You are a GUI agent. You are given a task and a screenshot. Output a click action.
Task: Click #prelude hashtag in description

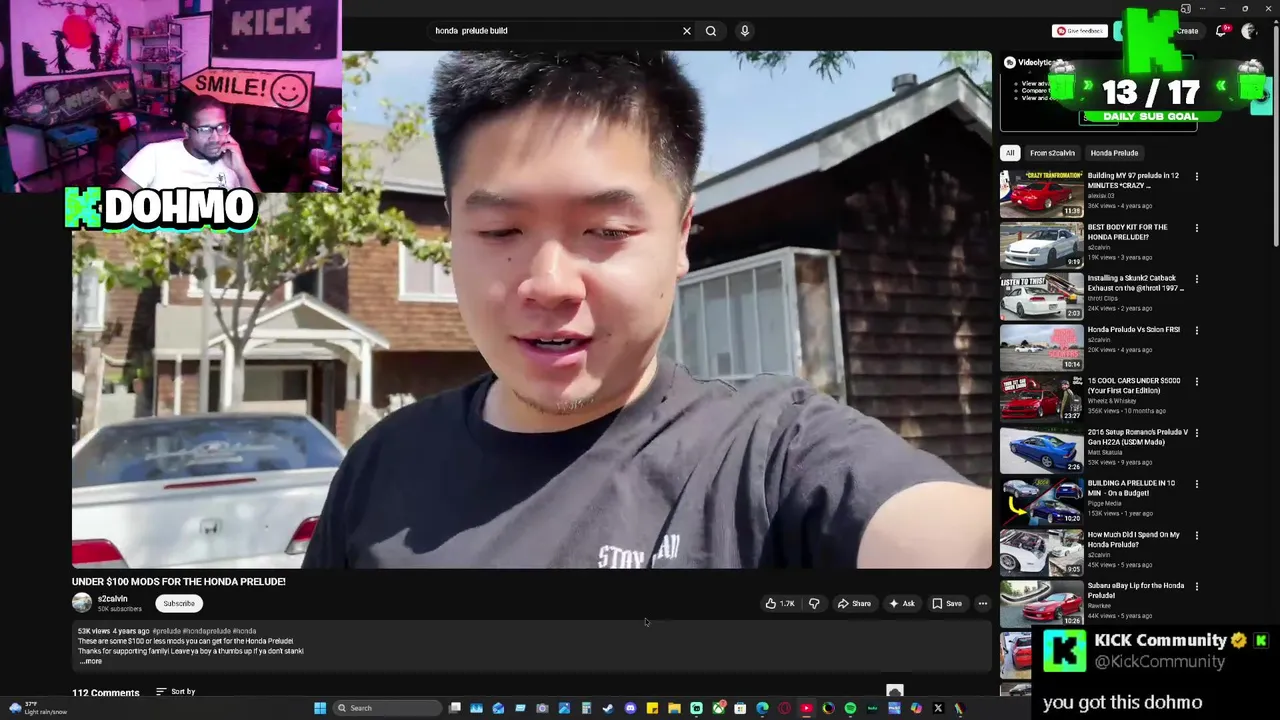tap(166, 631)
